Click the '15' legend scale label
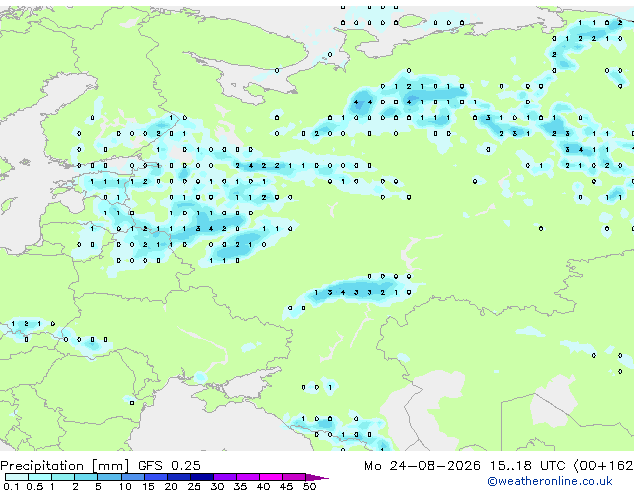Screen dimensions: 634x490 point(148,486)
